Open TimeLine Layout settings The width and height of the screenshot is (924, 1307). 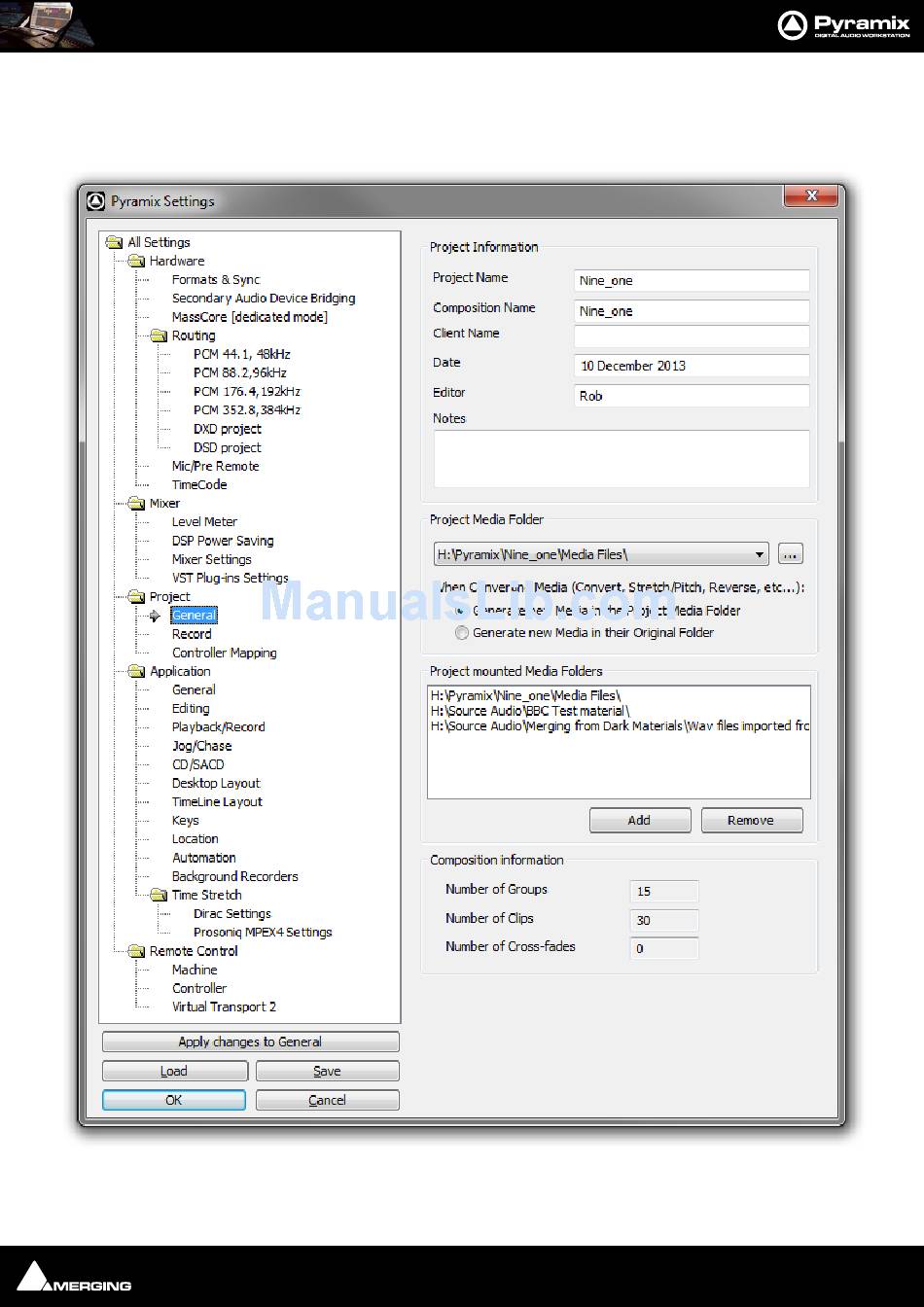(217, 802)
